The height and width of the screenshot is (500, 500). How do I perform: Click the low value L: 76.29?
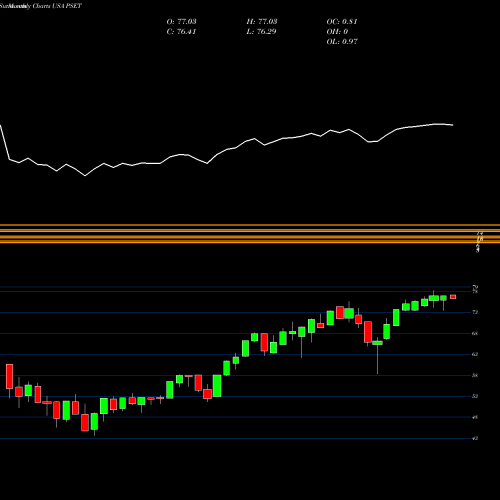click(261, 32)
